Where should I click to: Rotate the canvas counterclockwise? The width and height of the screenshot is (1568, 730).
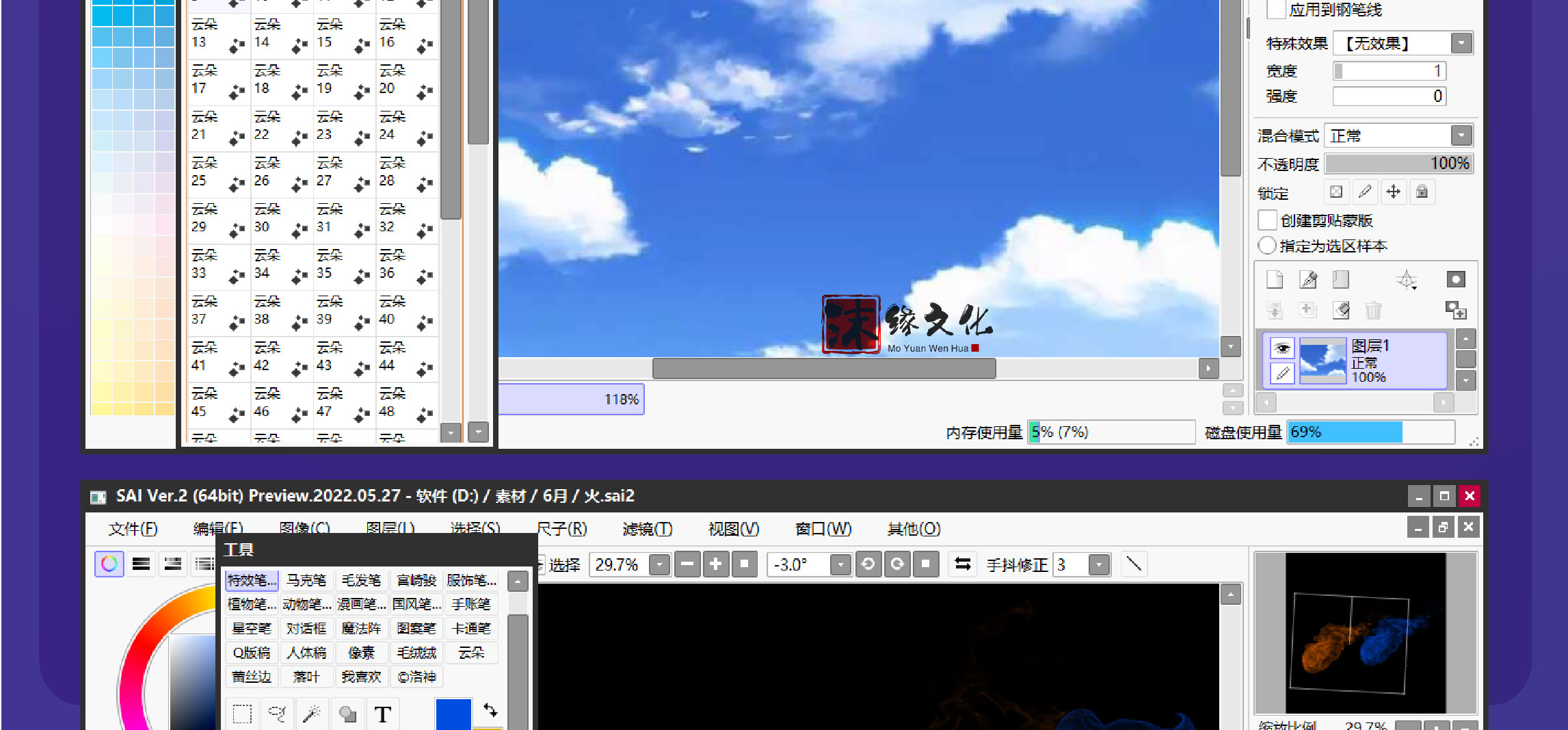click(x=868, y=564)
